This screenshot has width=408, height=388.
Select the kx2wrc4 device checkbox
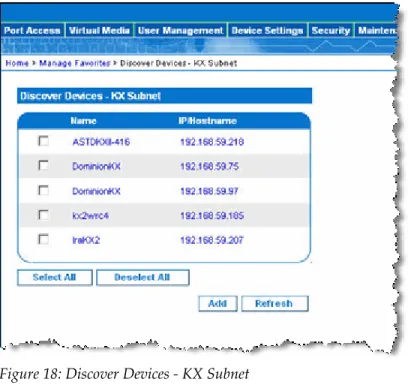point(43,215)
